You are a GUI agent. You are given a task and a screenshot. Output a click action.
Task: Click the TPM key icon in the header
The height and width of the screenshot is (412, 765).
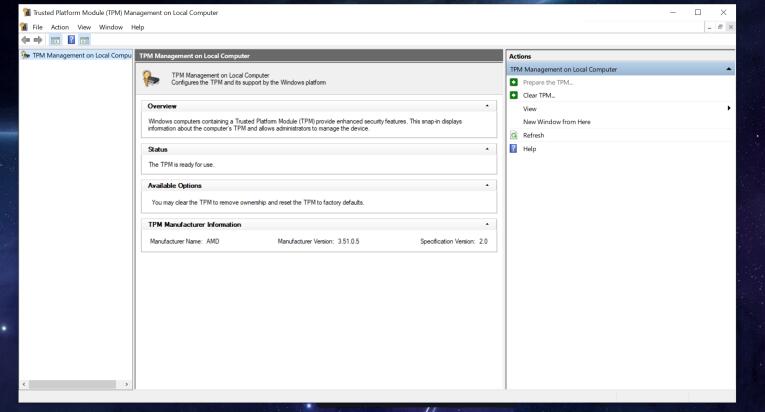(151, 79)
